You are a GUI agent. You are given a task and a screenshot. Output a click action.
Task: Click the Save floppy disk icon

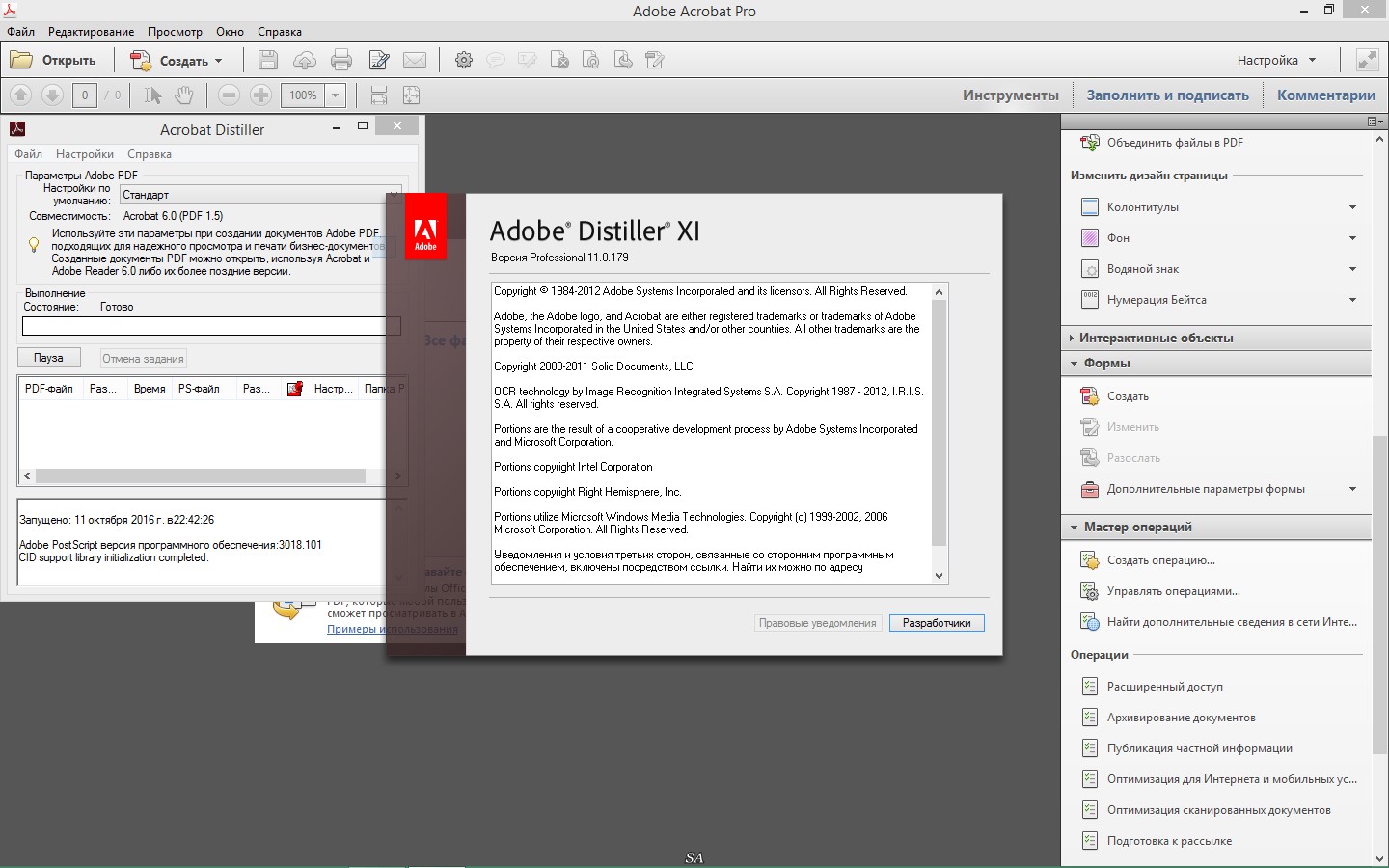tap(268, 60)
